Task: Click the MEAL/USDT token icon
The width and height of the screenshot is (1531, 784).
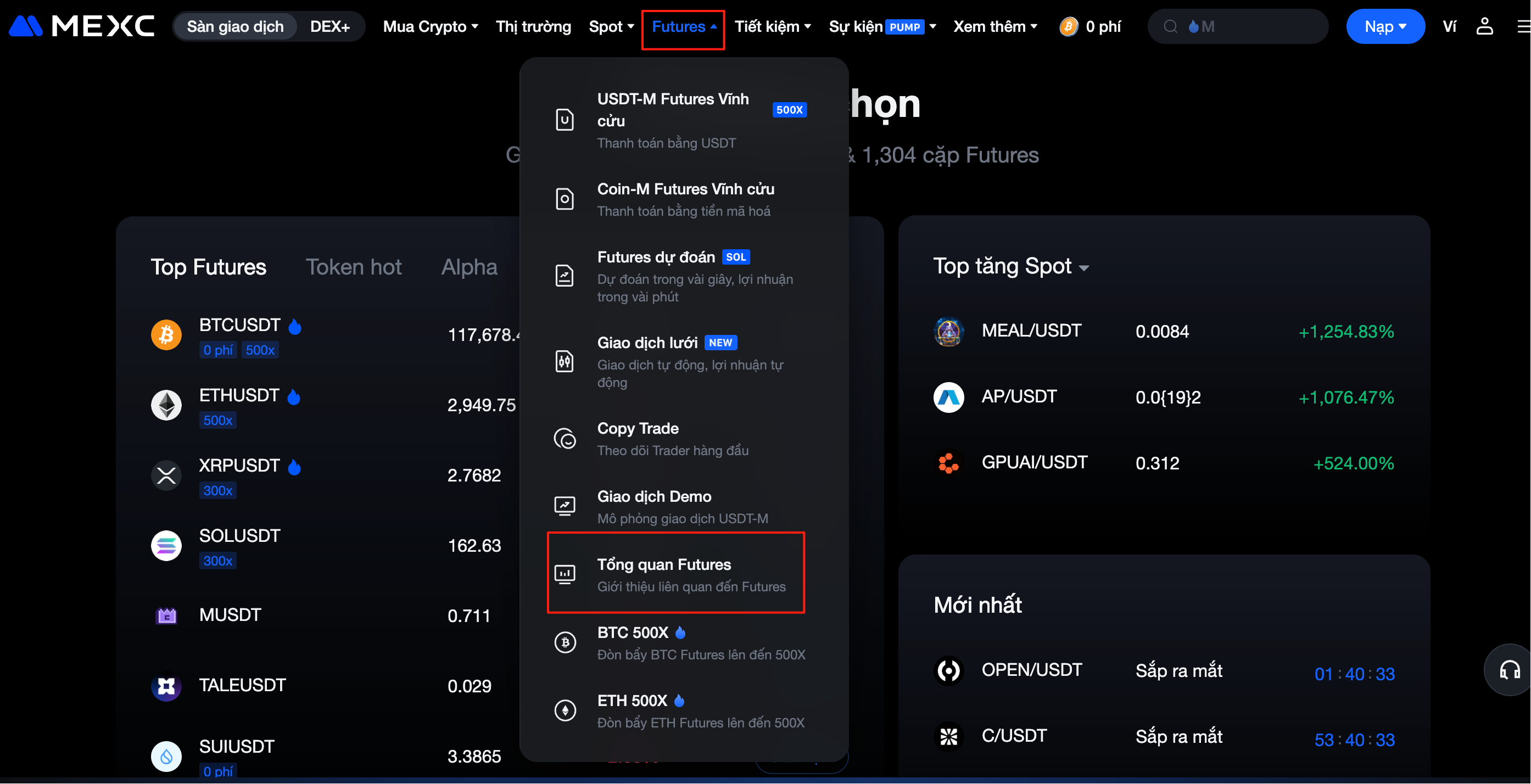Action: tap(948, 331)
